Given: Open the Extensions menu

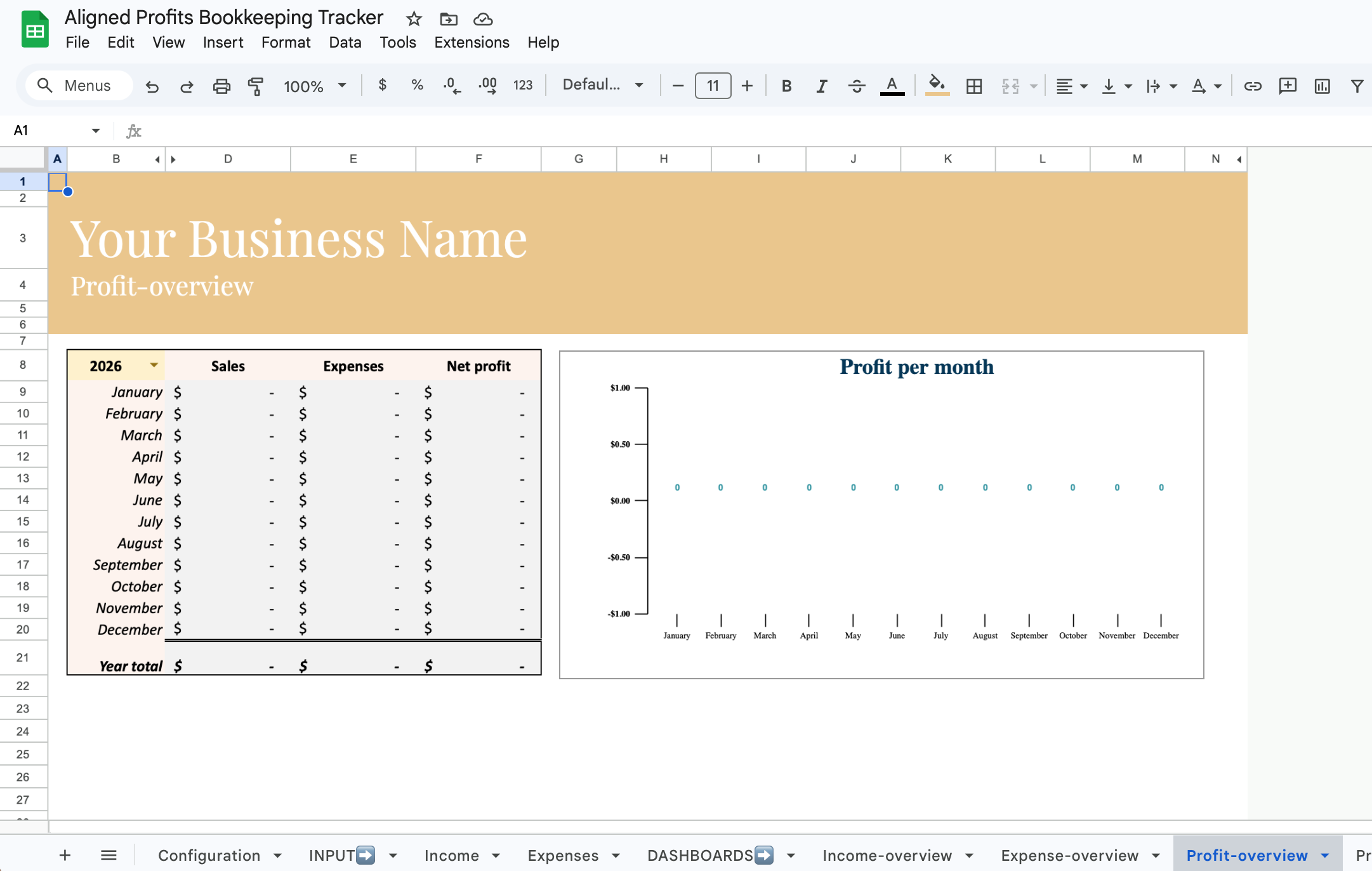Looking at the screenshot, I should point(472,43).
